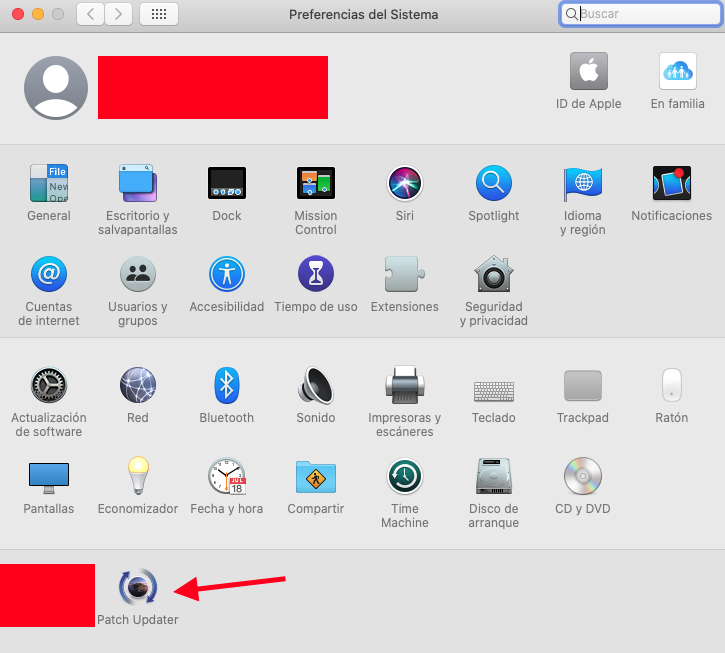The height and width of the screenshot is (653, 725).
Task: Open Seguridad y privacidad settings
Action: tap(494, 274)
